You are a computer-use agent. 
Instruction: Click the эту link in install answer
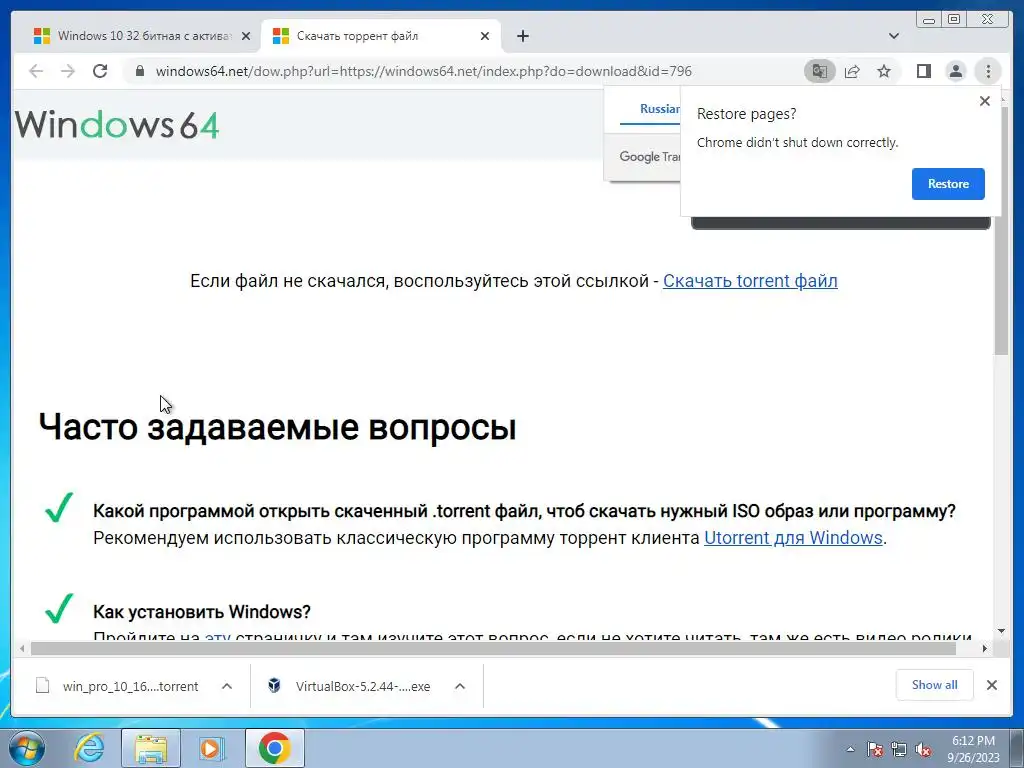(217, 636)
